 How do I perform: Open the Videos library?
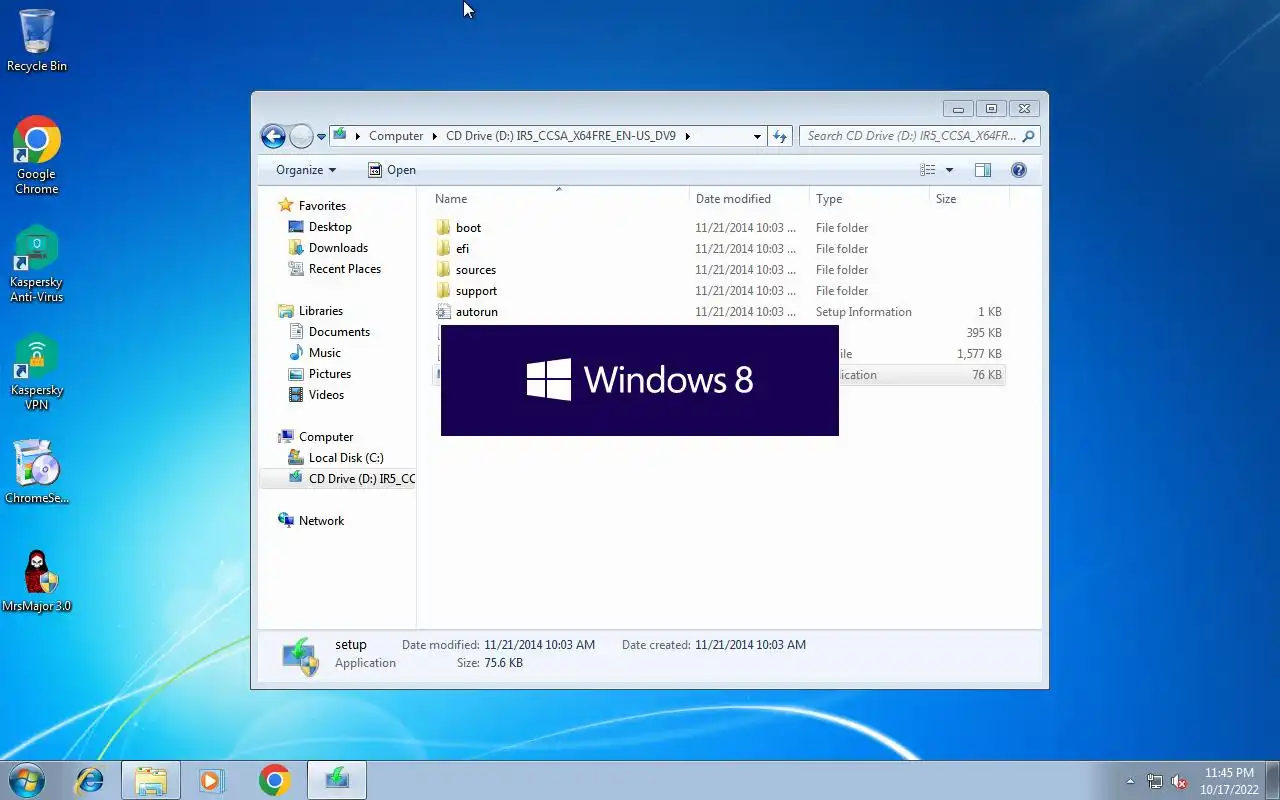pyautogui.click(x=326, y=395)
